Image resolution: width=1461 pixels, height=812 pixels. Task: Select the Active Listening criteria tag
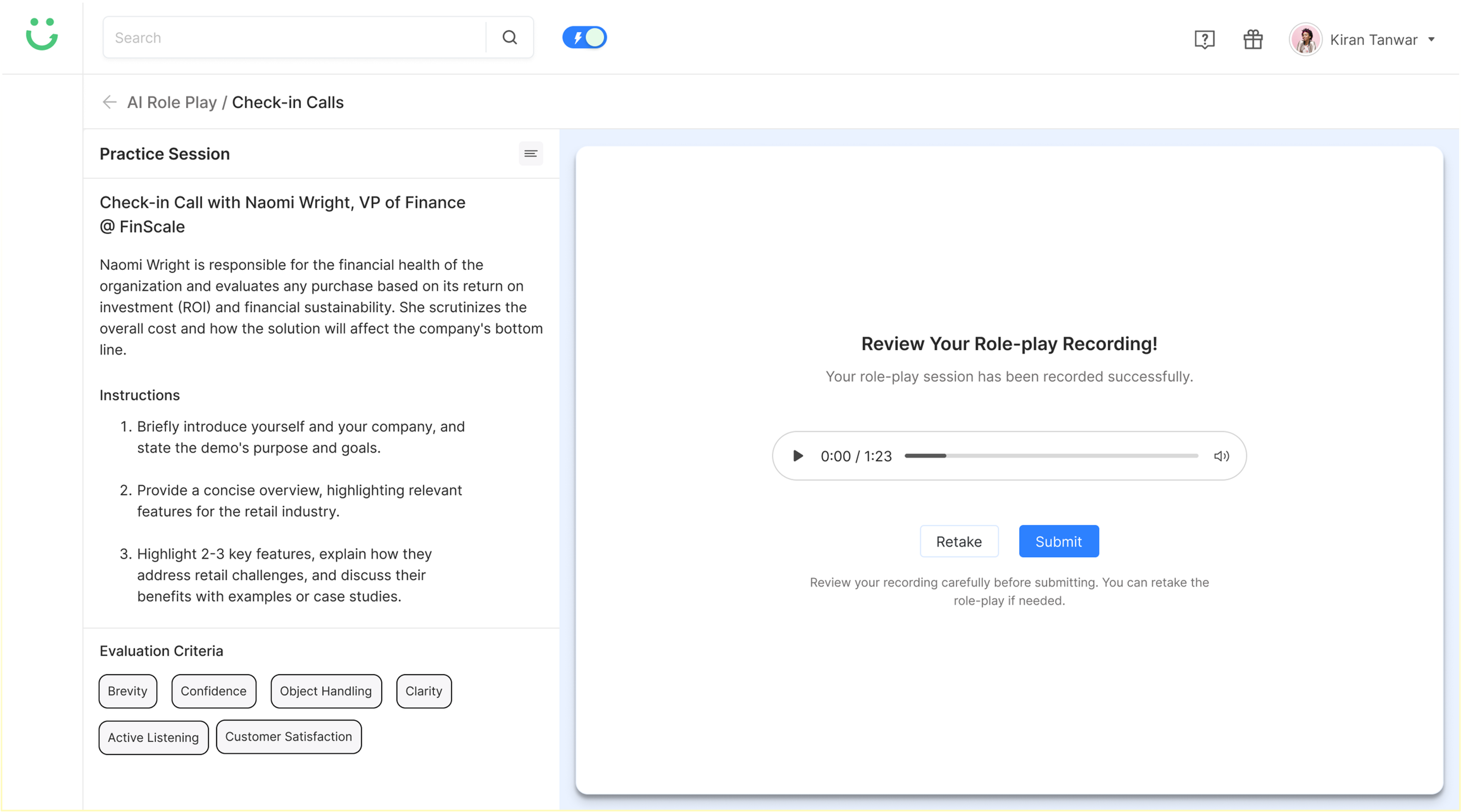[153, 738]
